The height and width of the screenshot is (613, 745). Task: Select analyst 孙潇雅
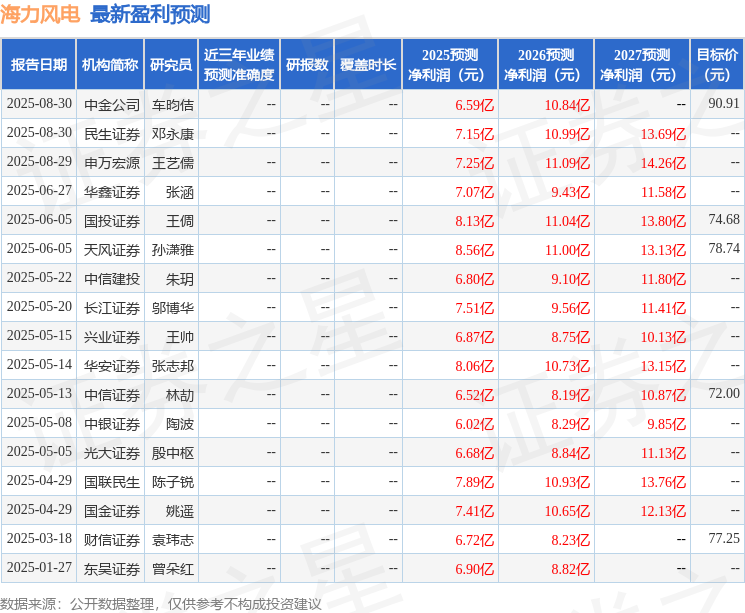click(x=173, y=250)
